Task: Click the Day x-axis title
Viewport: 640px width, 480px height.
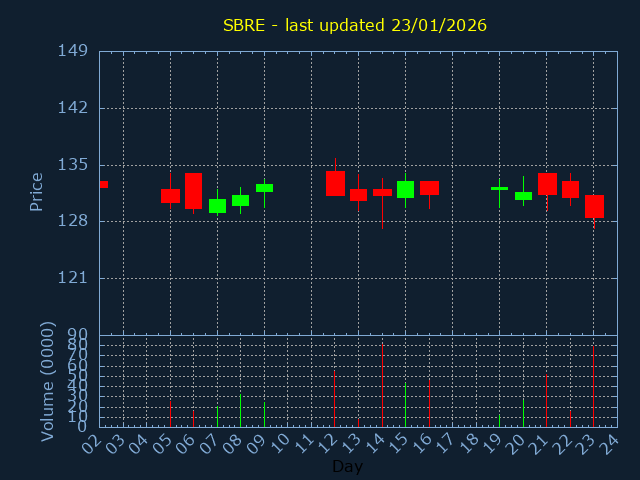Action: tap(347, 466)
